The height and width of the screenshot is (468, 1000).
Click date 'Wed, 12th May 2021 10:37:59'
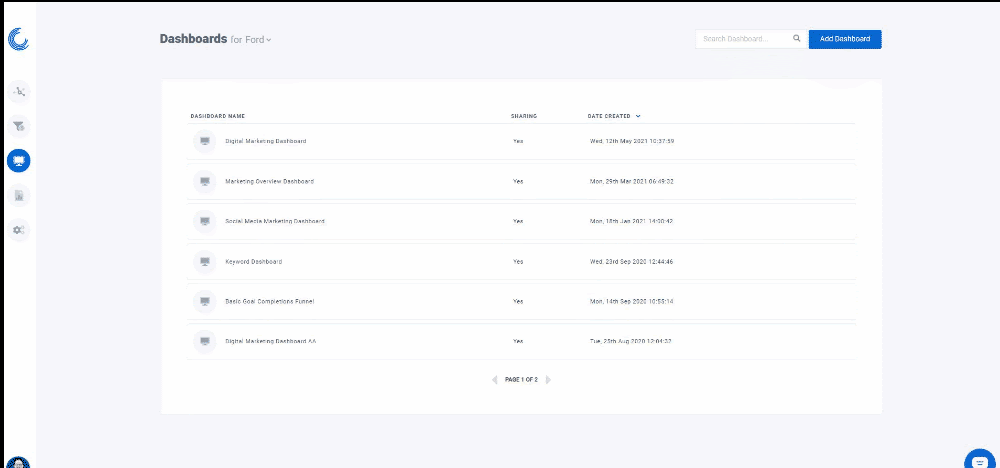pos(631,141)
